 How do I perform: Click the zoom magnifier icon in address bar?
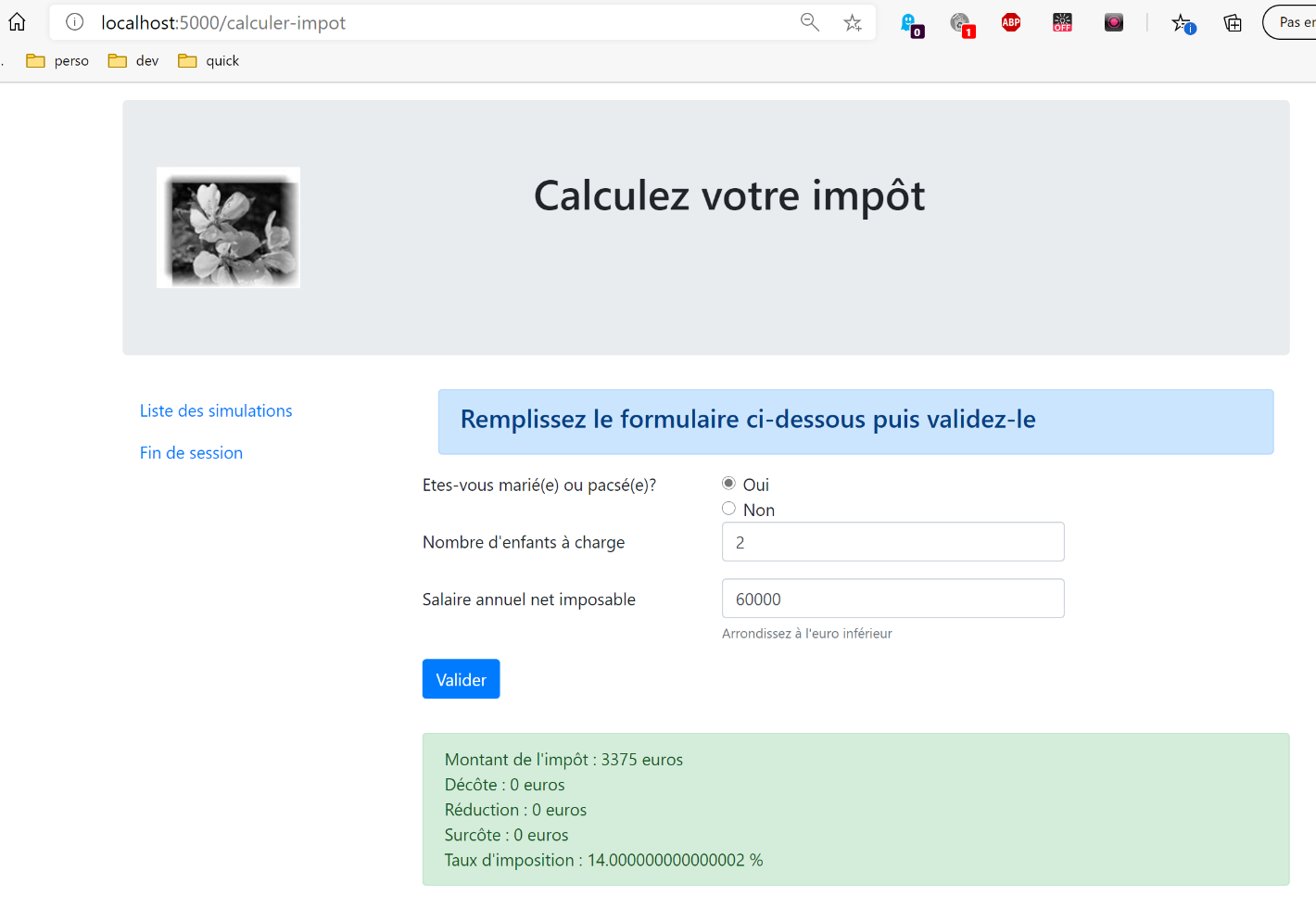pyautogui.click(x=809, y=22)
